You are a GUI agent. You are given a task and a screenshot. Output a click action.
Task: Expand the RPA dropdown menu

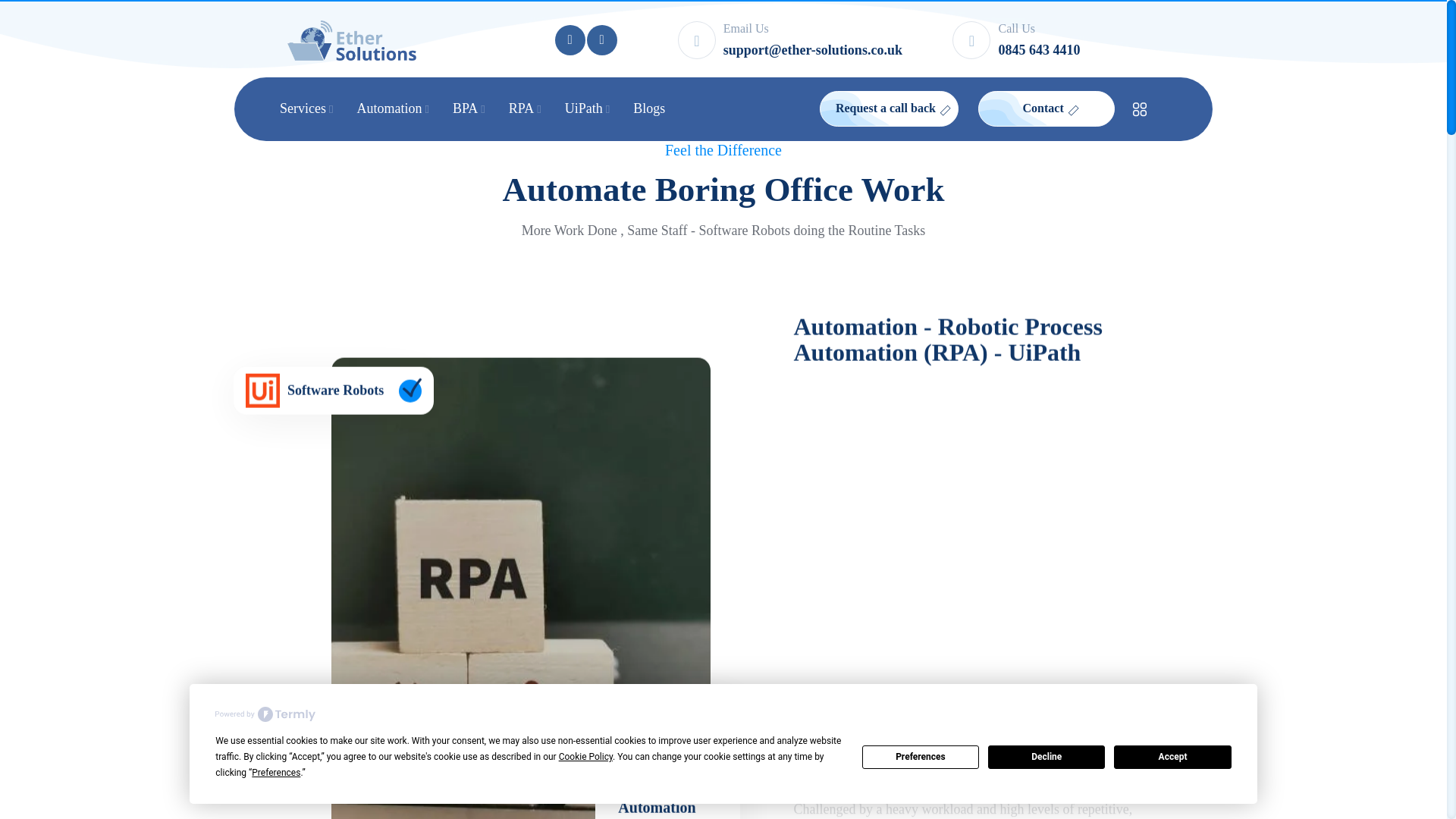(x=525, y=108)
